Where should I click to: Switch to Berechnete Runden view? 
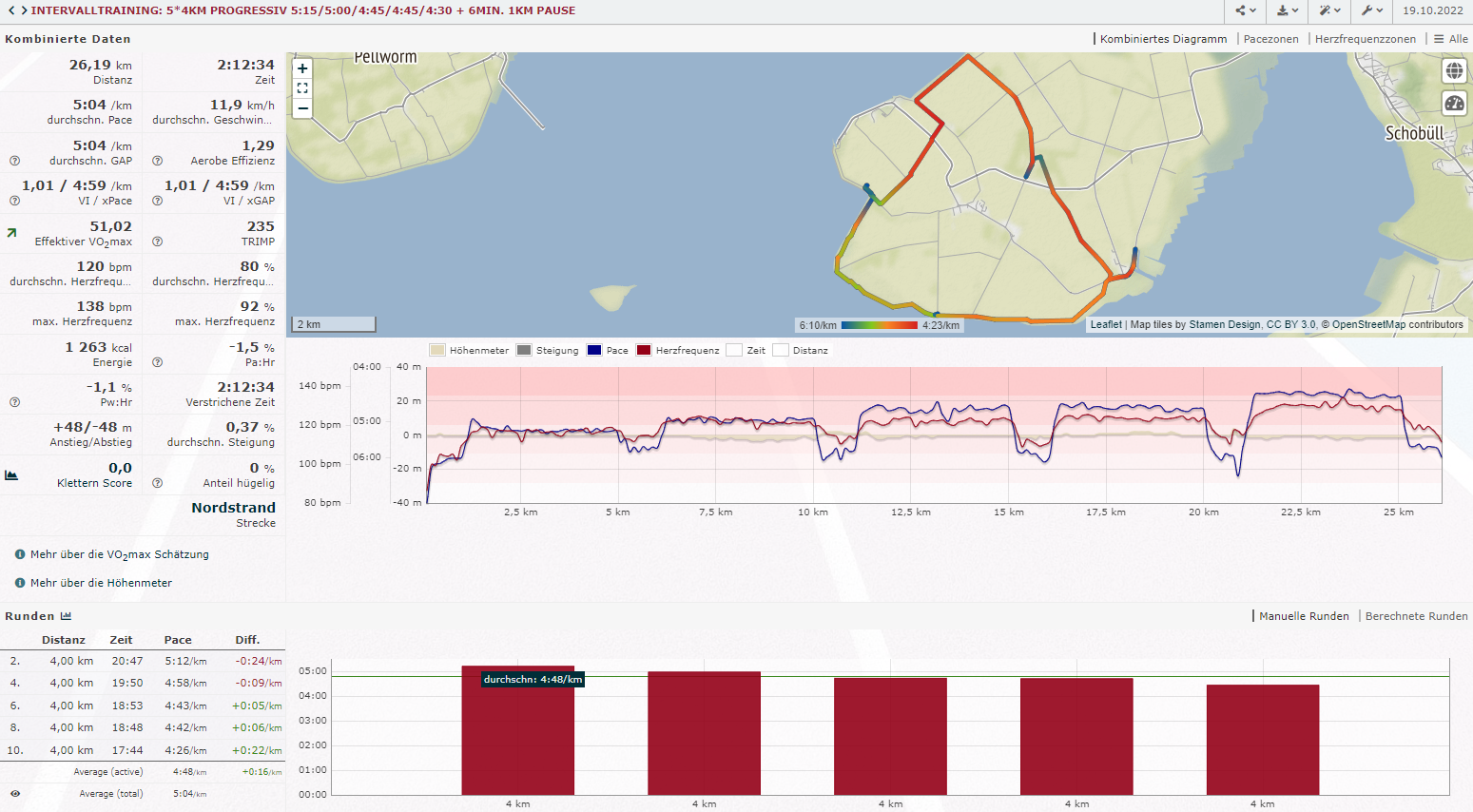pyautogui.click(x=1416, y=616)
